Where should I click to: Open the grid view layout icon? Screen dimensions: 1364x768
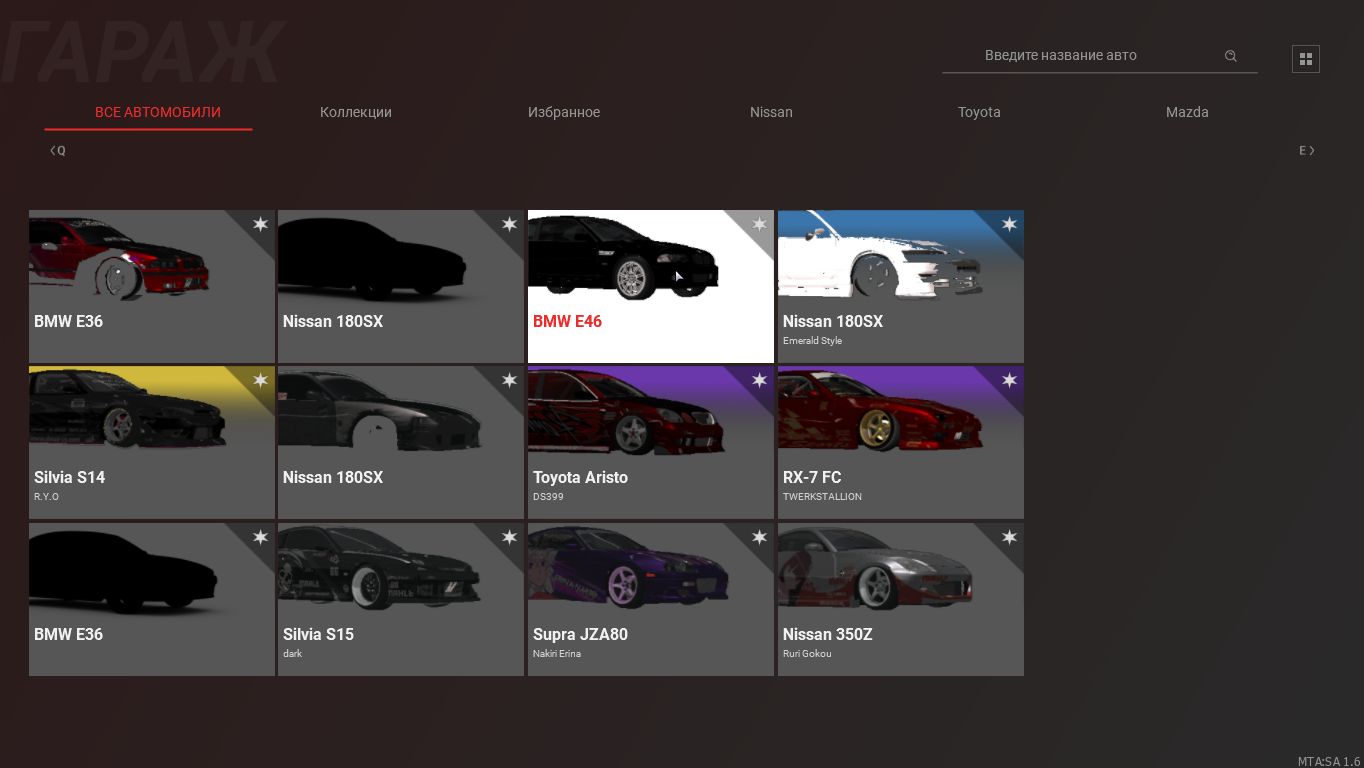pyautogui.click(x=1306, y=59)
